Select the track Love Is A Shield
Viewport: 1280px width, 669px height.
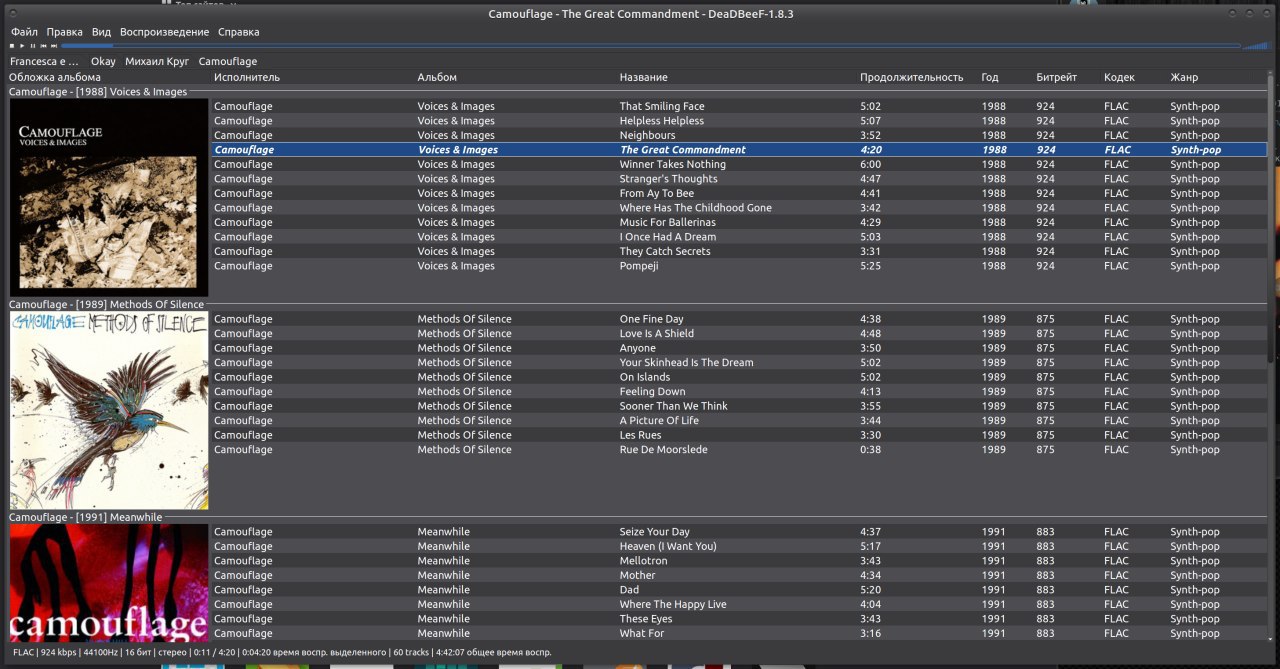point(739,334)
